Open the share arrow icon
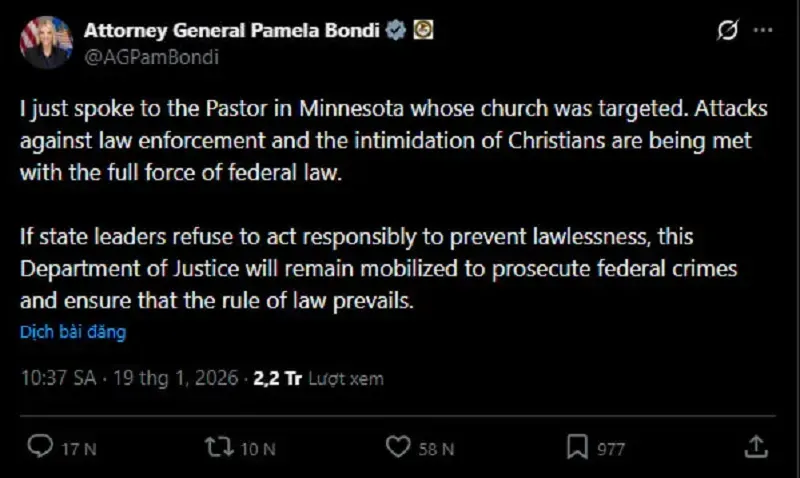The width and height of the screenshot is (800, 478). [x=756, y=446]
